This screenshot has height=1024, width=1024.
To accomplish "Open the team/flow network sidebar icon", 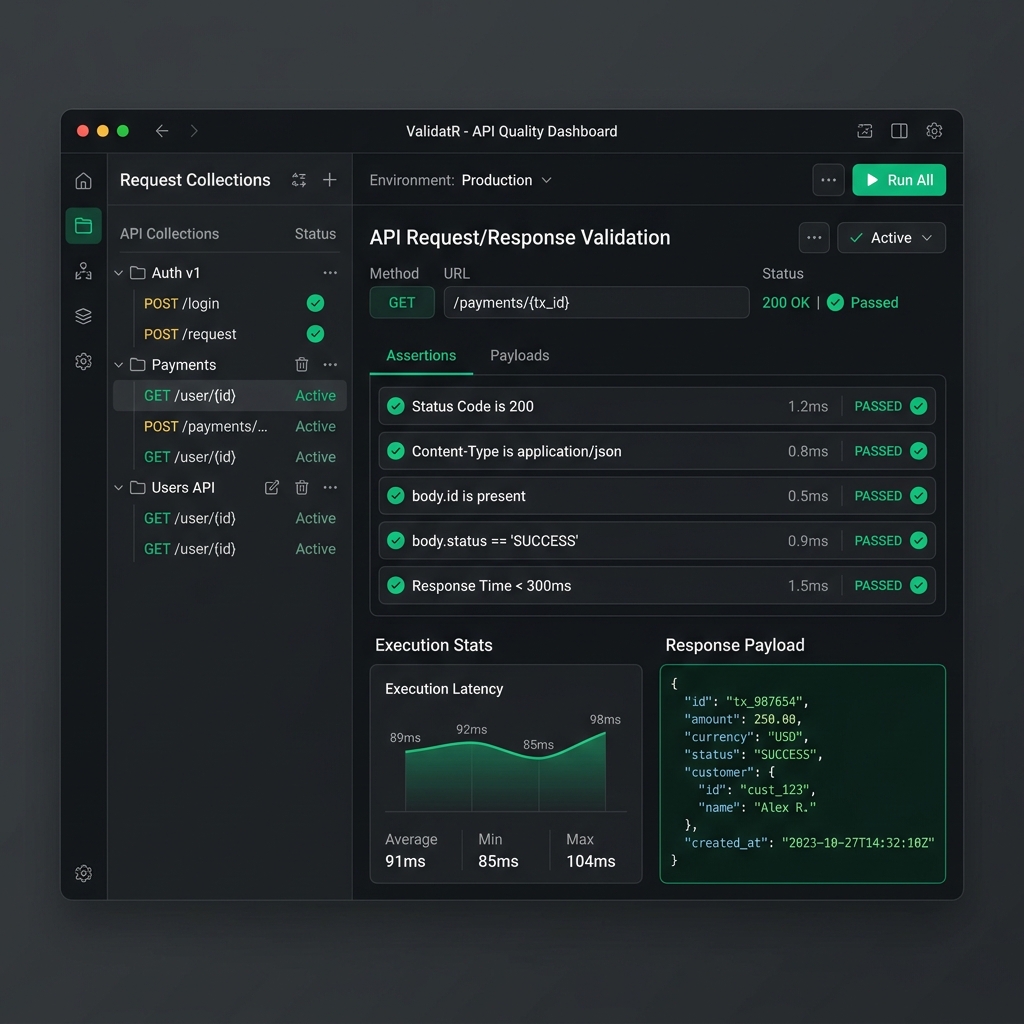I will (x=83, y=271).
